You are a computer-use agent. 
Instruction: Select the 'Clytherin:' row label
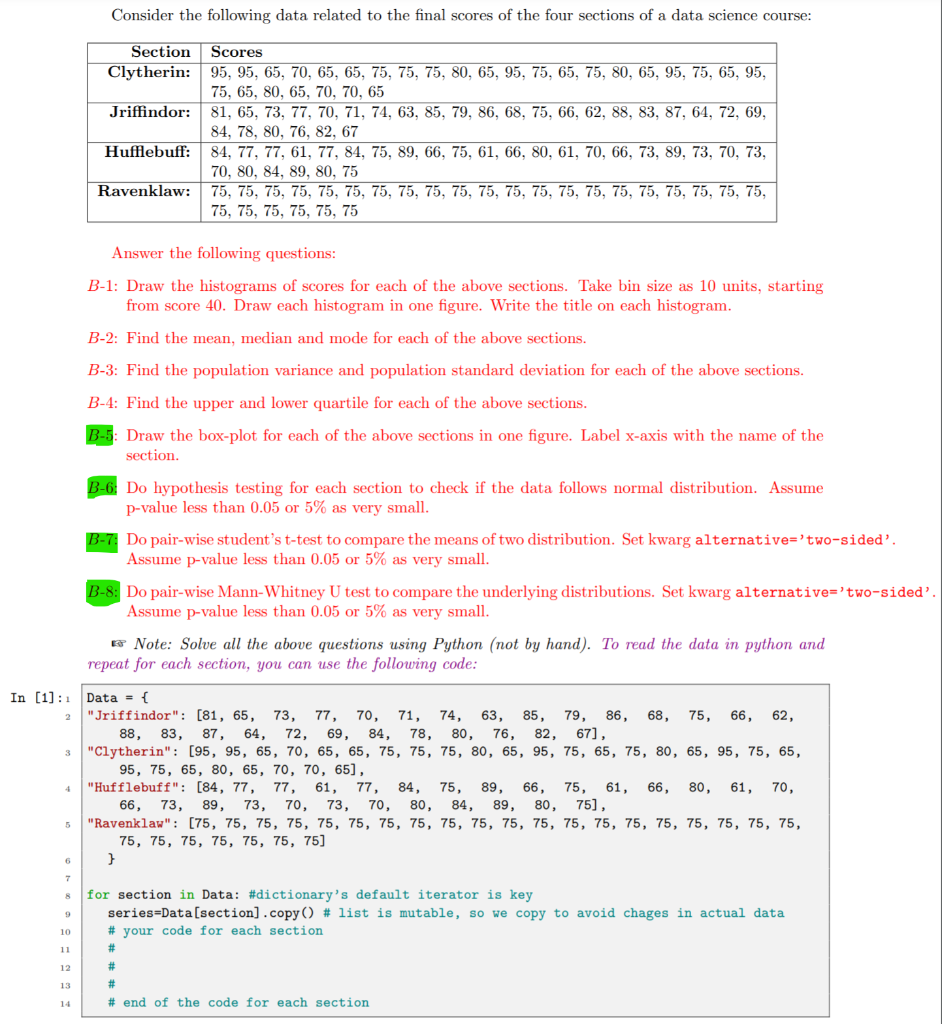click(x=149, y=72)
